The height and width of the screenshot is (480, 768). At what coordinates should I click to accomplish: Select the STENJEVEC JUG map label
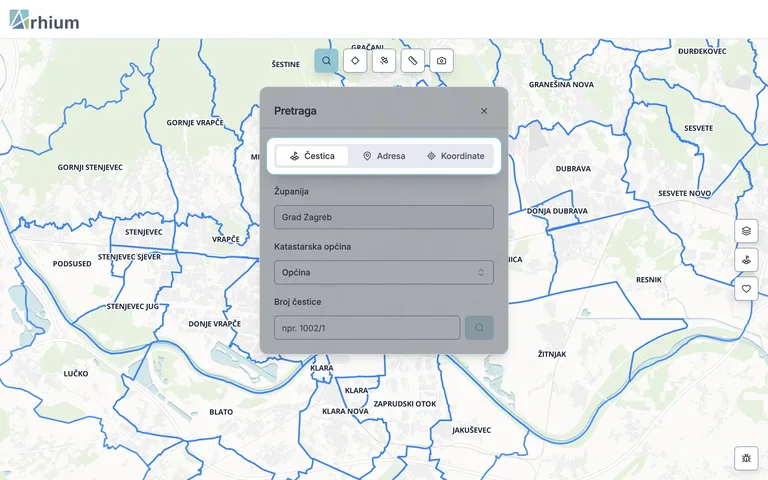click(133, 307)
